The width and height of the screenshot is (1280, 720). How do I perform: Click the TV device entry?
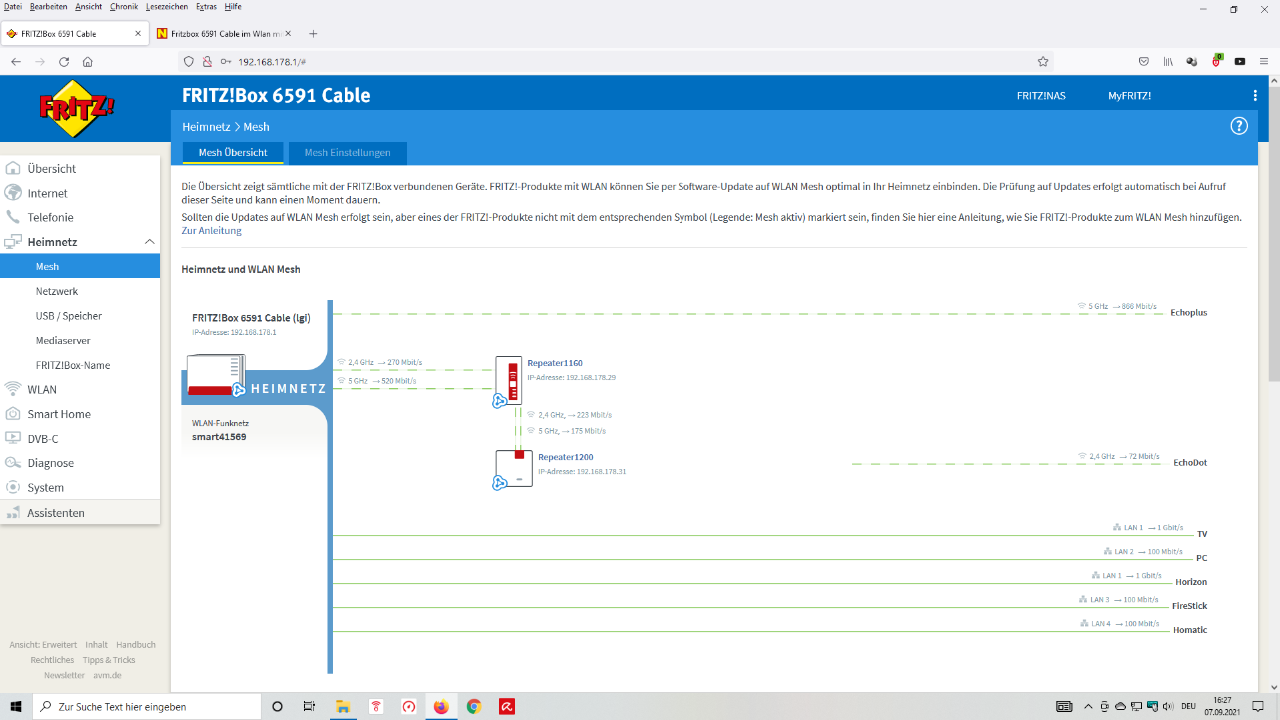coord(1202,534)
